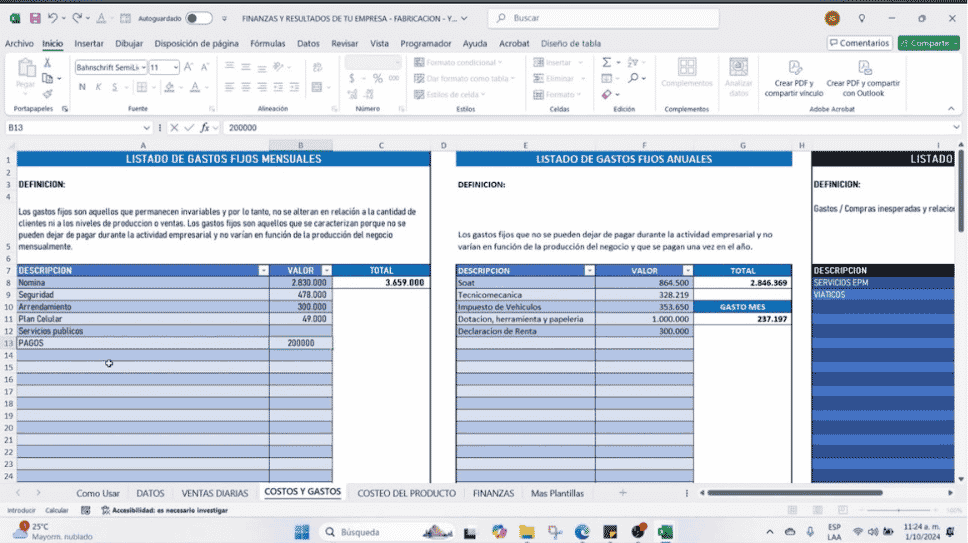Click the Excel icon in taskbar
The image size is (968, 543).
pyautogui.click(x=665, y=532)
